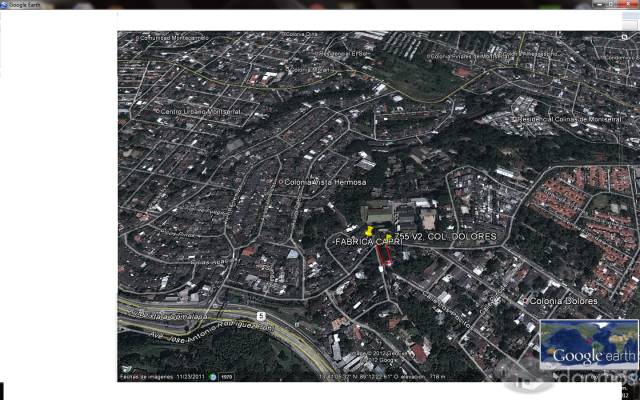Screen dimensions: 640x400
Task: Select the pushpin beside 755 V2 label
Action: coord(389,237)
